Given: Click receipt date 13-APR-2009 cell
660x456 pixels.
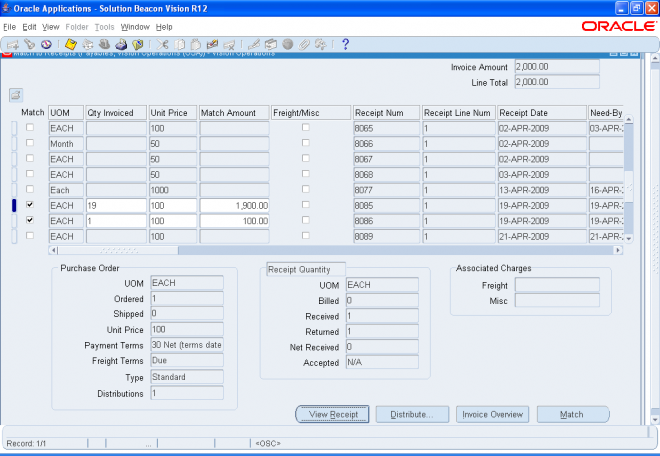Looking at the screenshot, I should [x=542, y=190].
